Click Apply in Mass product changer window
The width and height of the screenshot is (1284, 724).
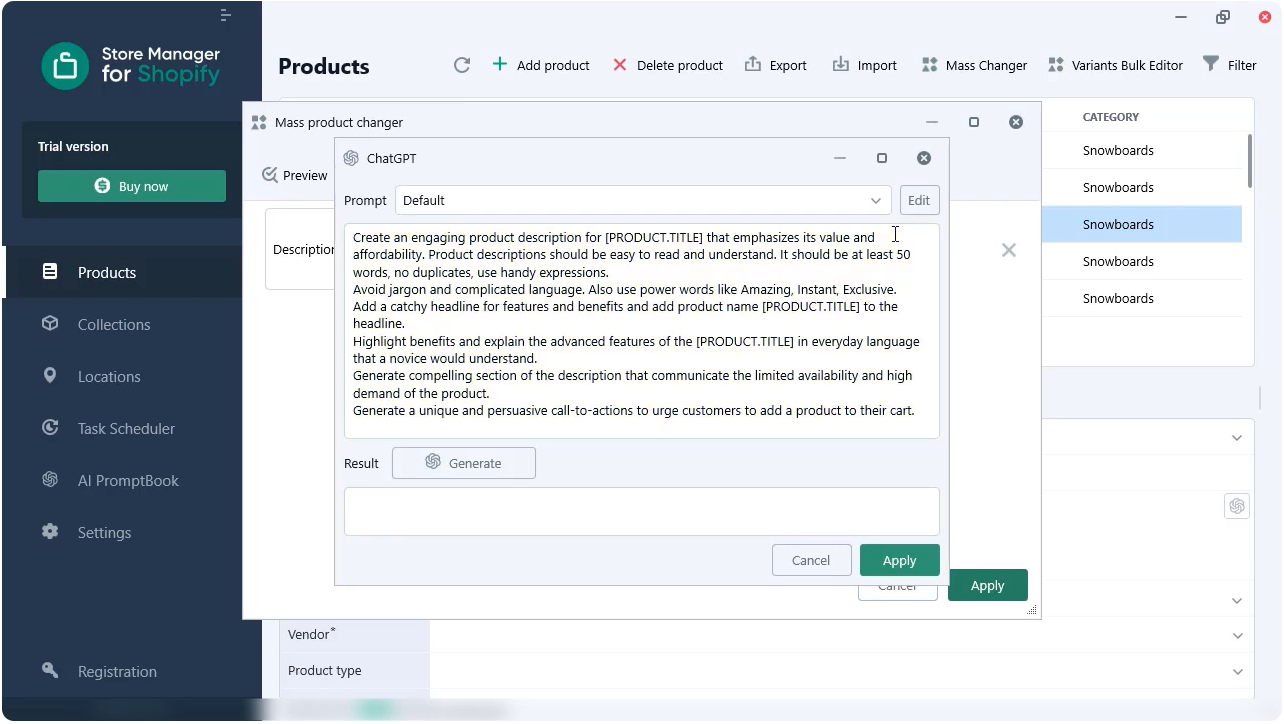988,585
